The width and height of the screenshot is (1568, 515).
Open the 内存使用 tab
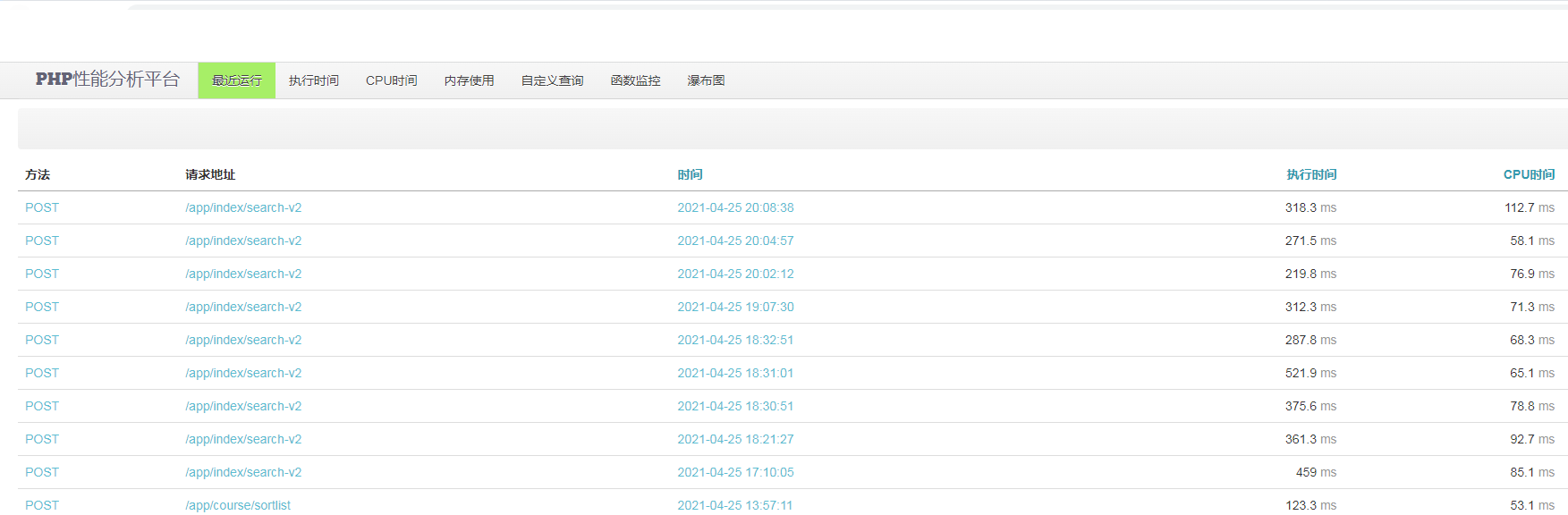470,80
